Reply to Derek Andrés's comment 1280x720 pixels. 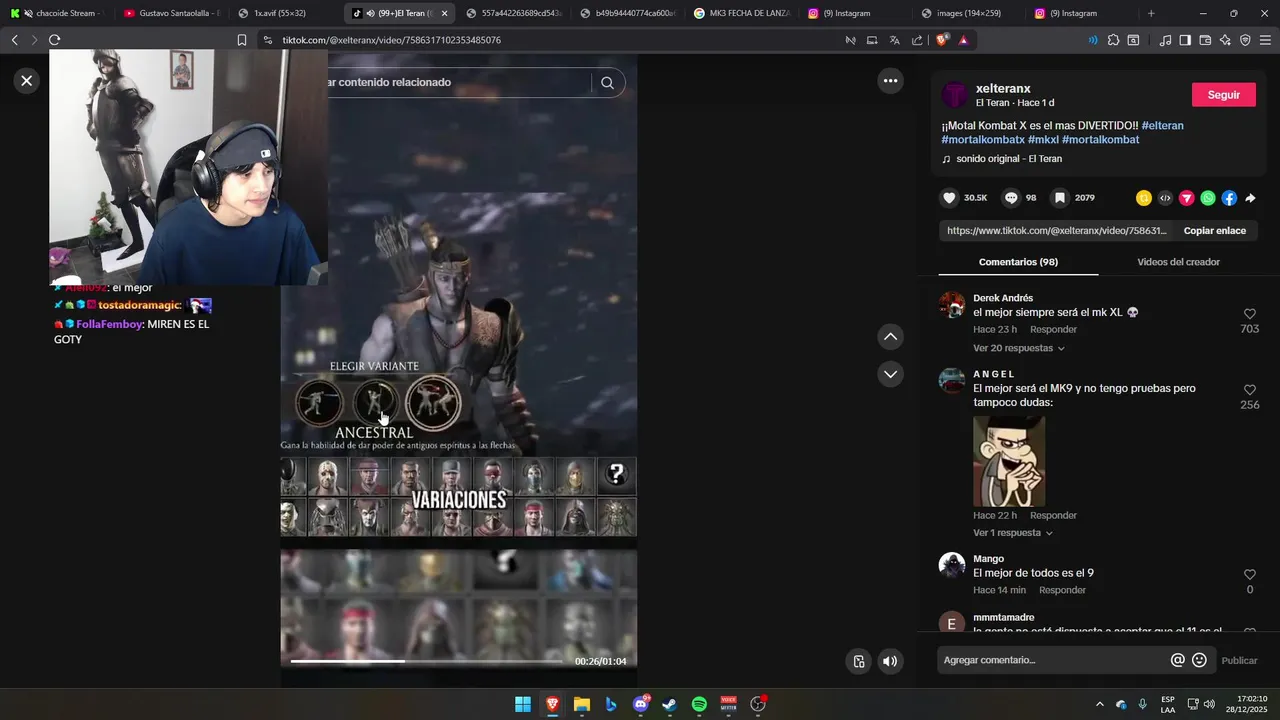[x=1053, y=329]
